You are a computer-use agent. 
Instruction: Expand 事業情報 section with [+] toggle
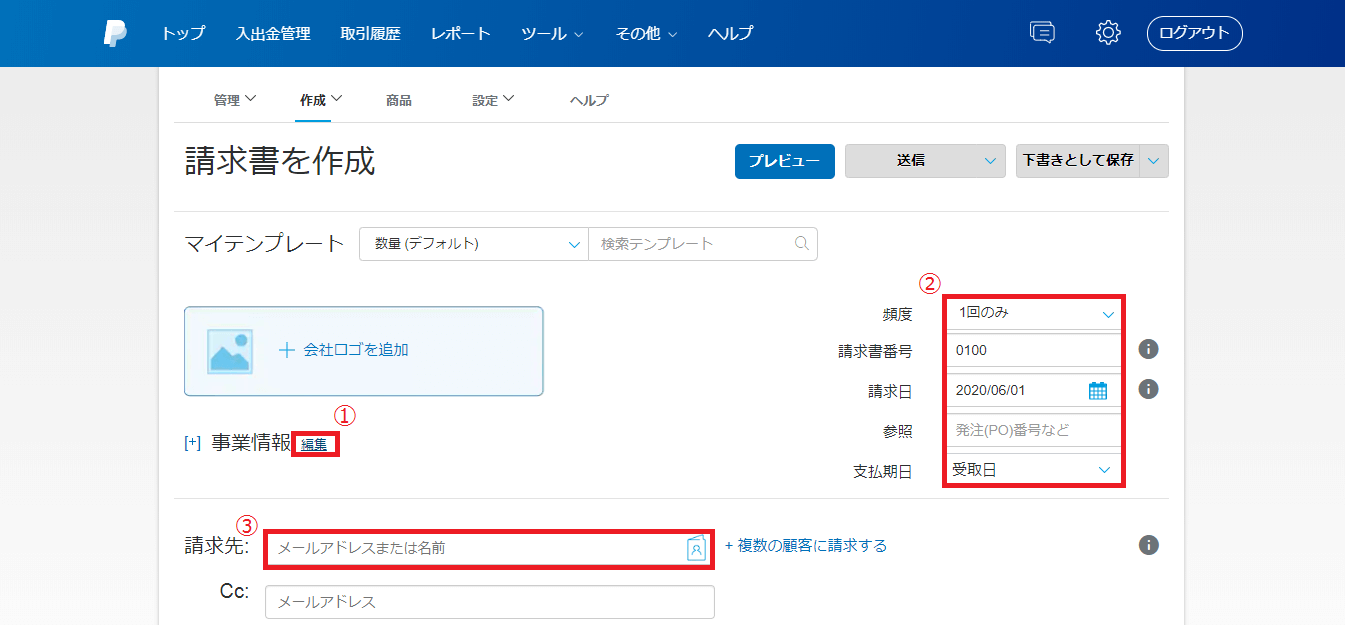(193, 443)
